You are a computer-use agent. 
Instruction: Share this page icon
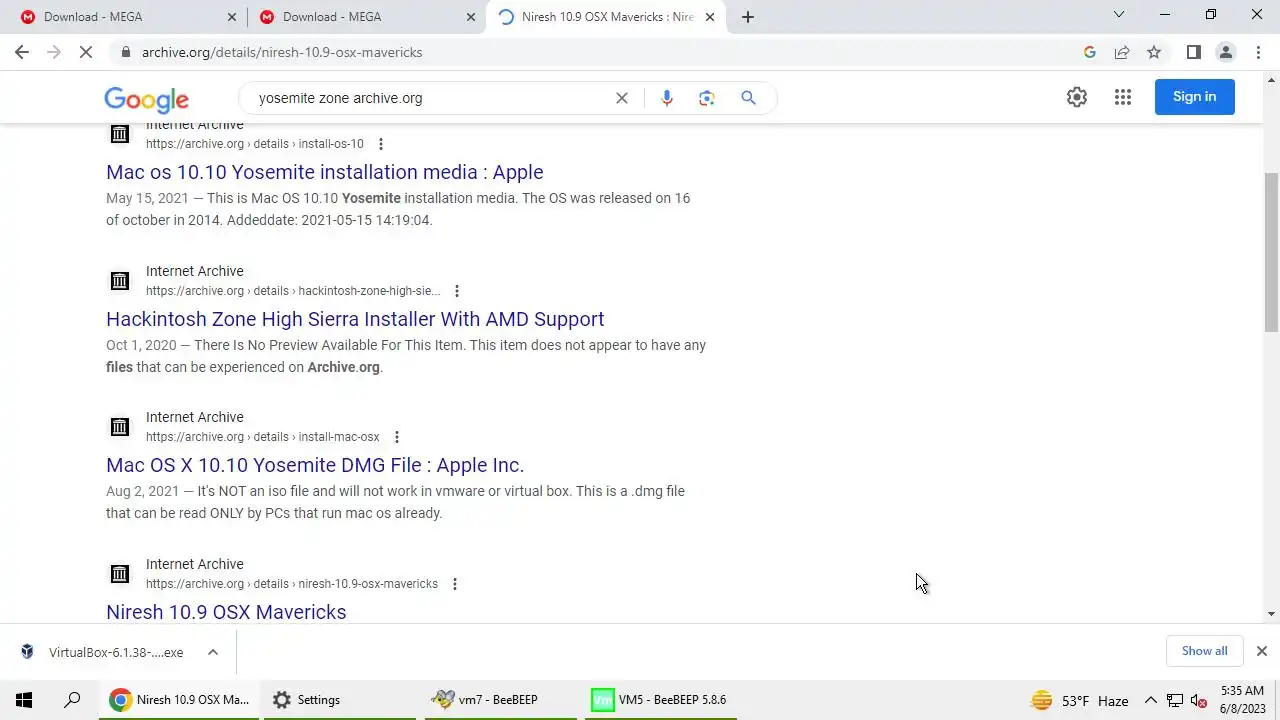pyautogui.click(x=1122, y=52)
